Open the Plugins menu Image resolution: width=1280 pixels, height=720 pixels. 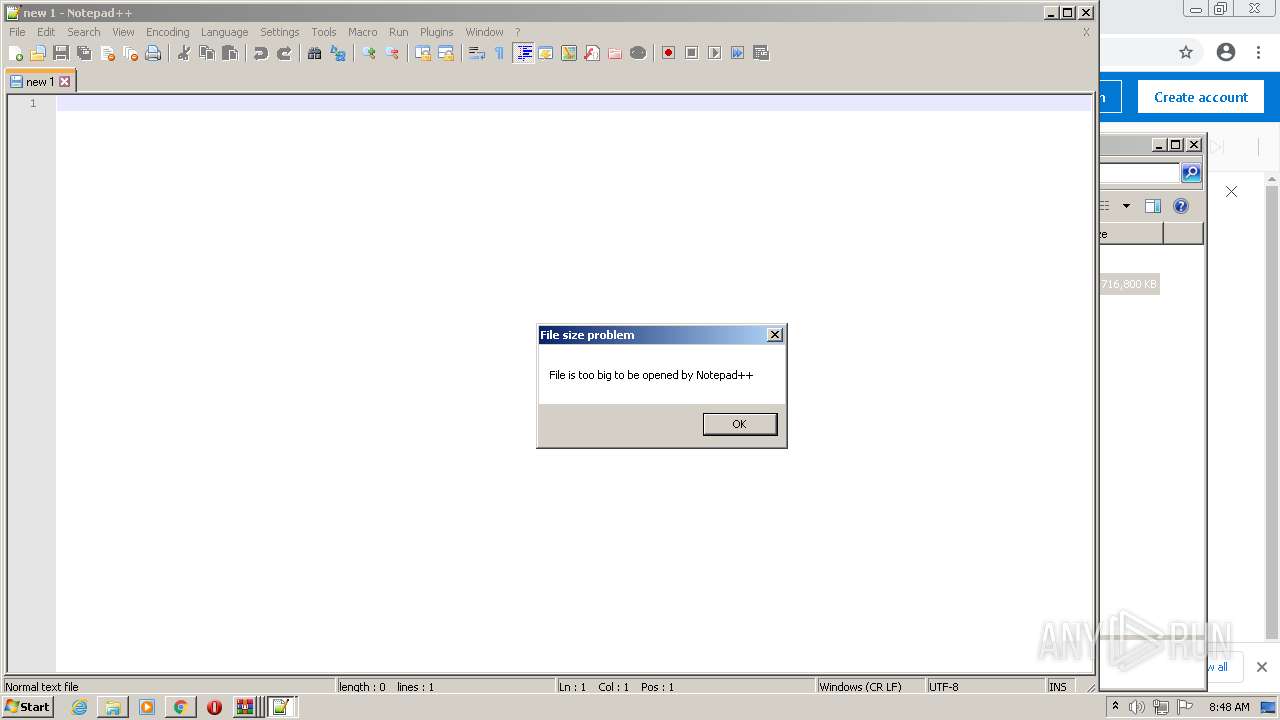point(436,32)
